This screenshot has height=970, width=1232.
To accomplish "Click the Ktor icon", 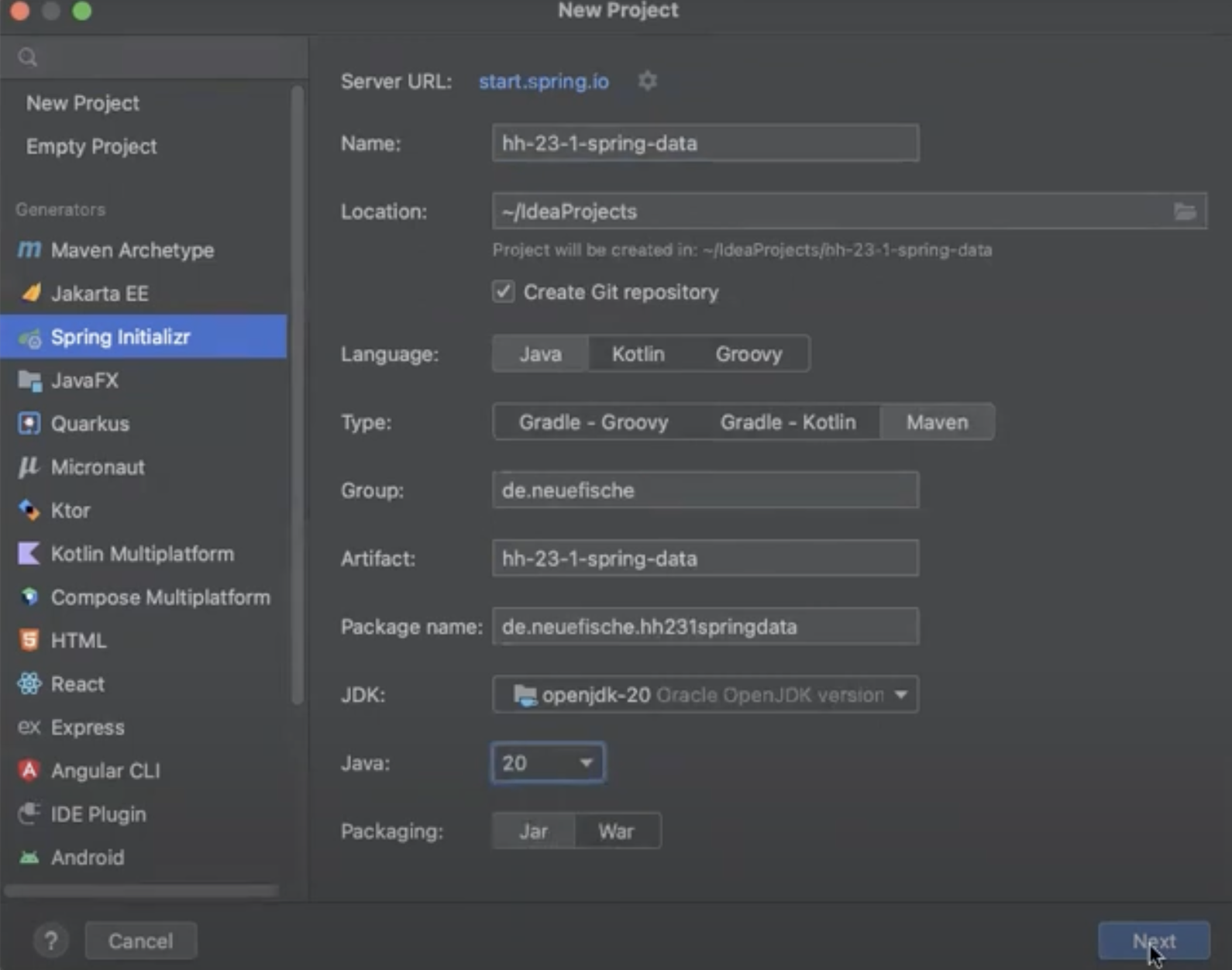I will [29, 510].
